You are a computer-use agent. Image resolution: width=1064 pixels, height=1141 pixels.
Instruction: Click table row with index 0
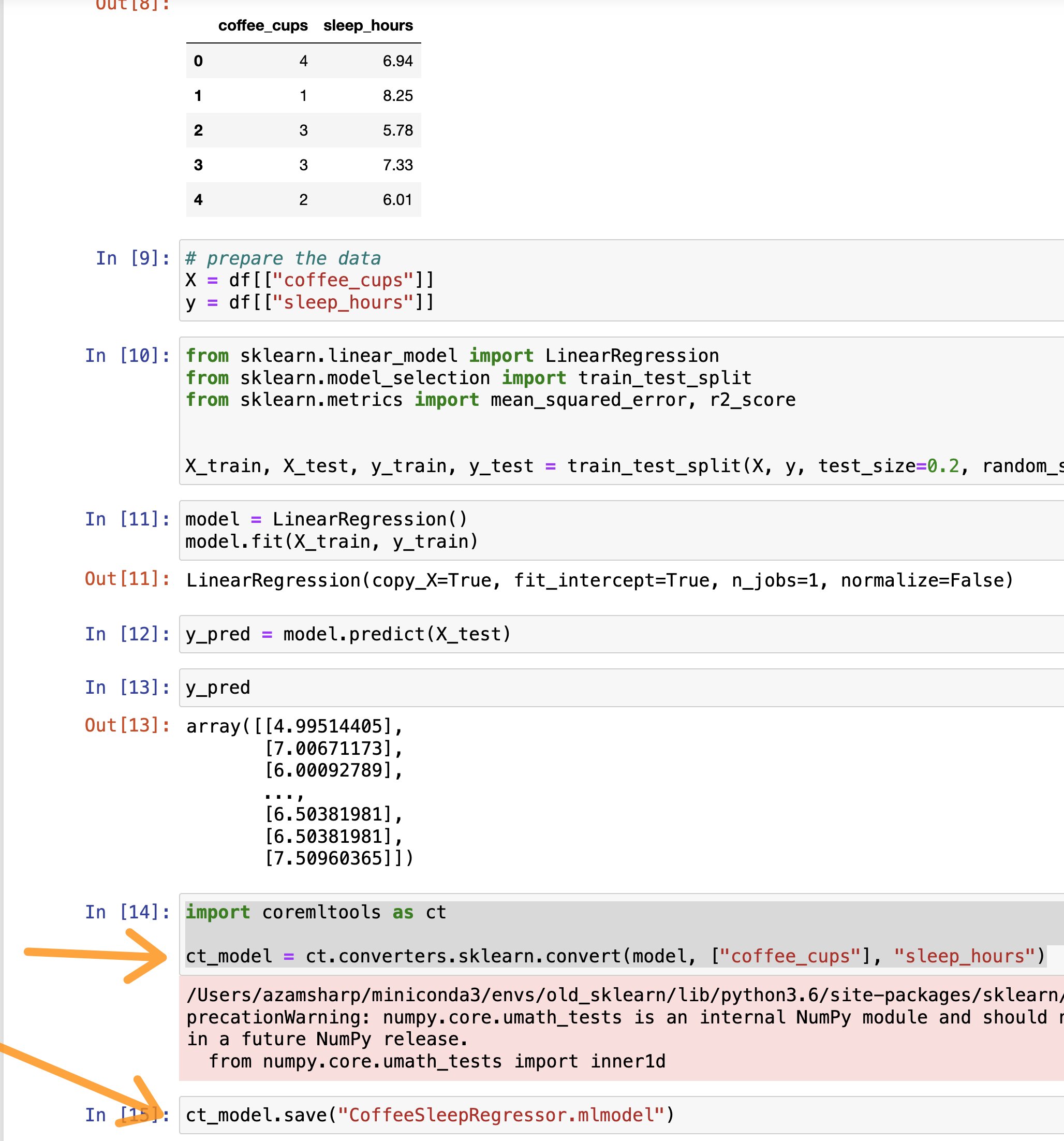(303, 61)
